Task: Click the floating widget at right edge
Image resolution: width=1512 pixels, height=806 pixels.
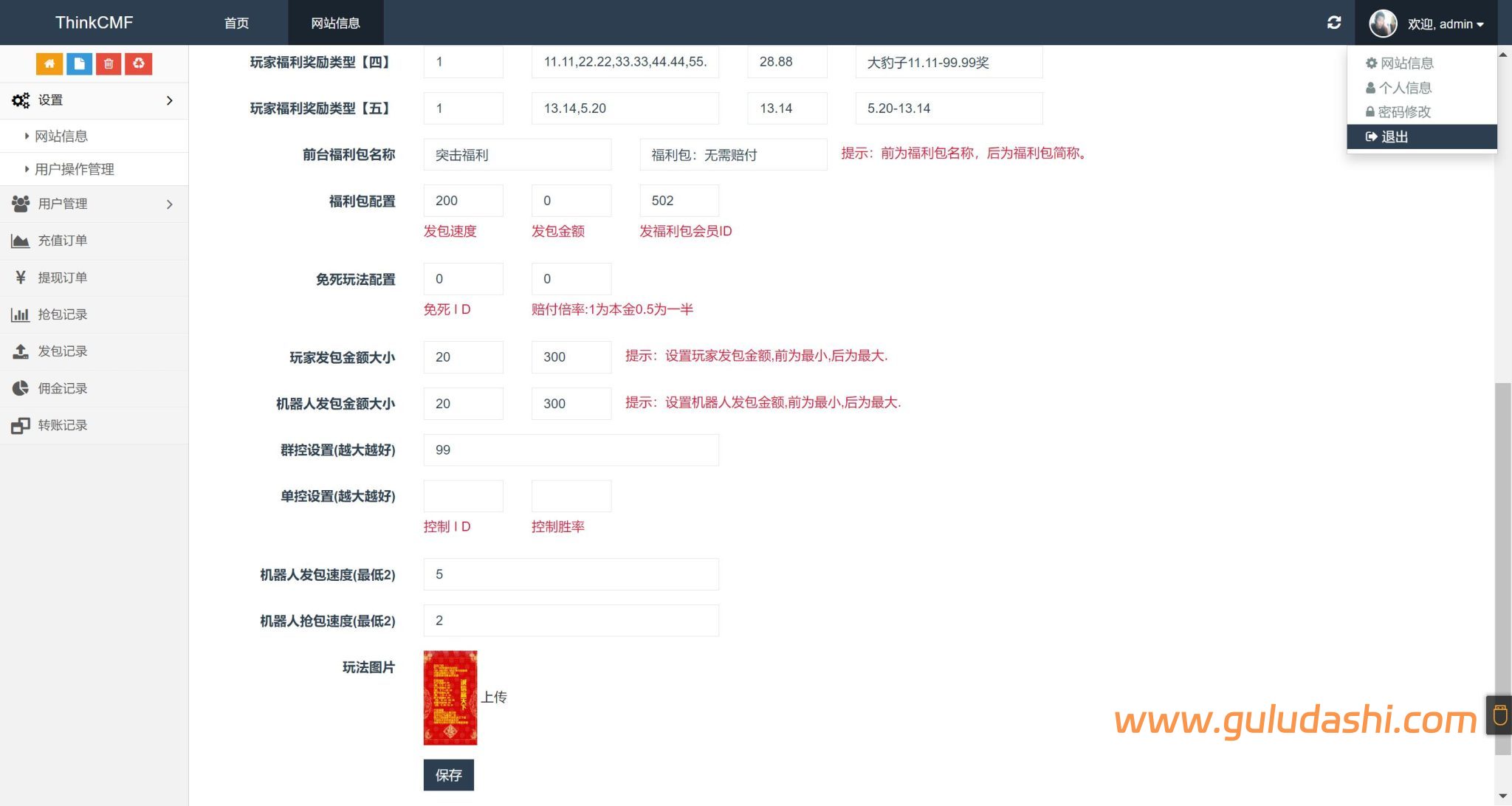Action: coord(1499,714)
